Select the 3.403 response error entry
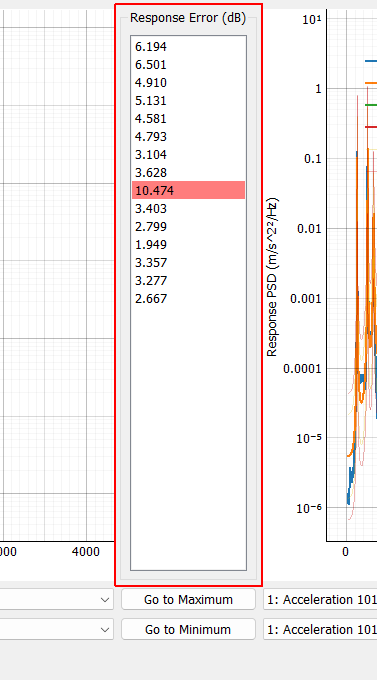 pos(188,209)
